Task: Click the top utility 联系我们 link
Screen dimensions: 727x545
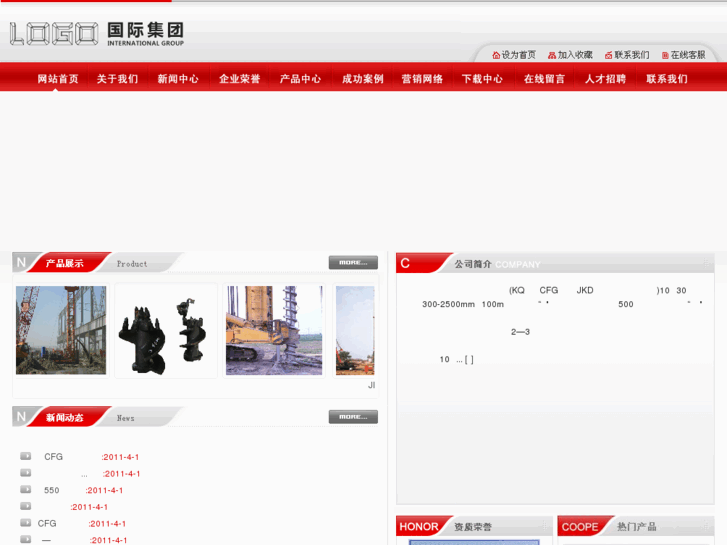Action: pos(631,55)
